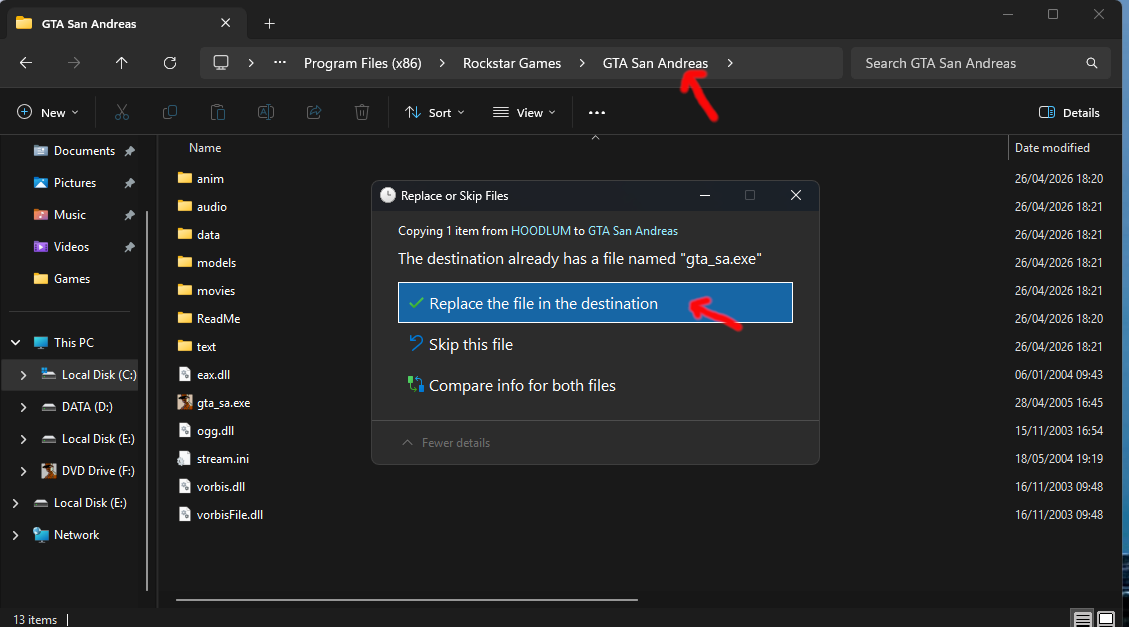Screen dimensions: 1129x627
Task: Expand DATA (D:) in the sidebar
Action: pos(23,407)
